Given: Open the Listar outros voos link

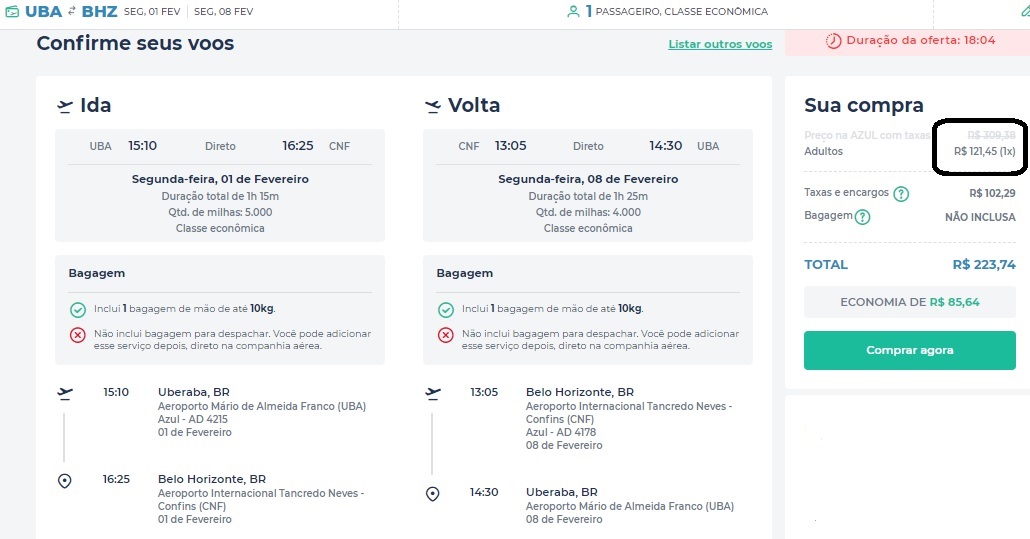Looking at the screenshot, I should [x=720, y=44].
